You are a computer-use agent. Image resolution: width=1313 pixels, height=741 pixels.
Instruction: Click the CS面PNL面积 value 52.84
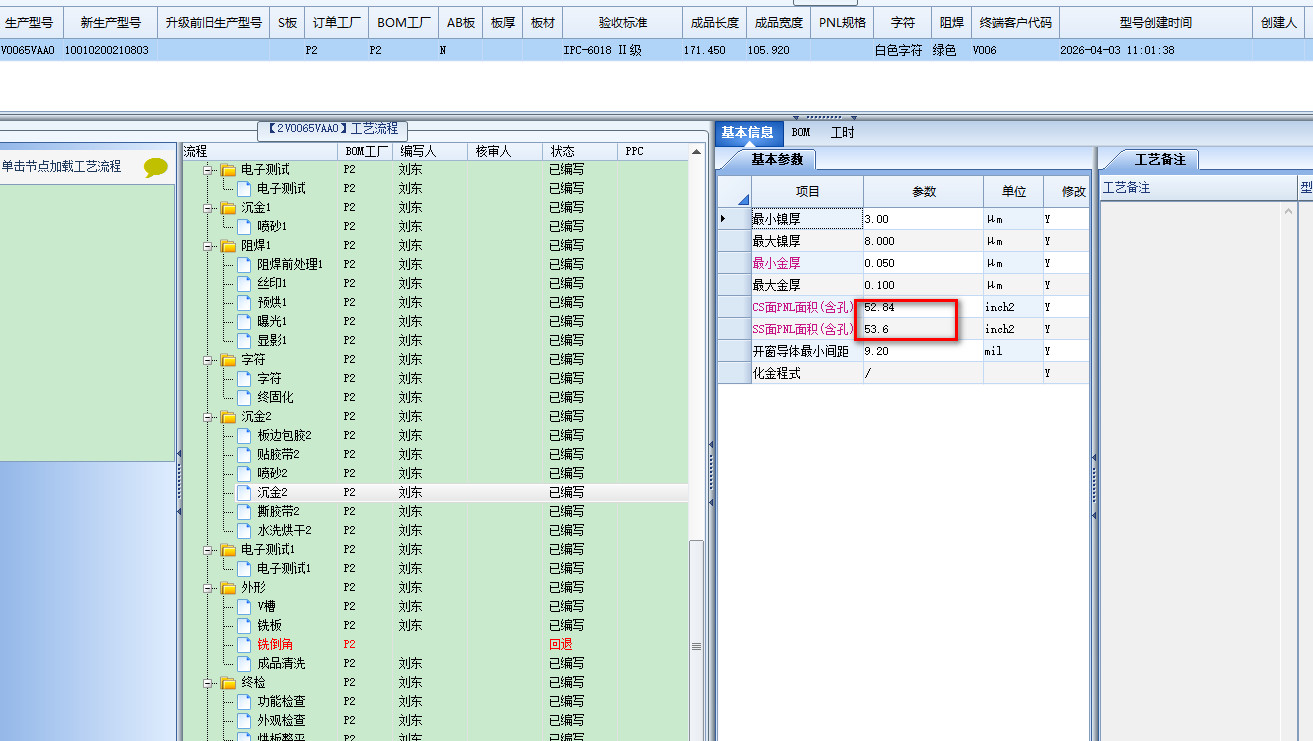(x=923, y=307)
